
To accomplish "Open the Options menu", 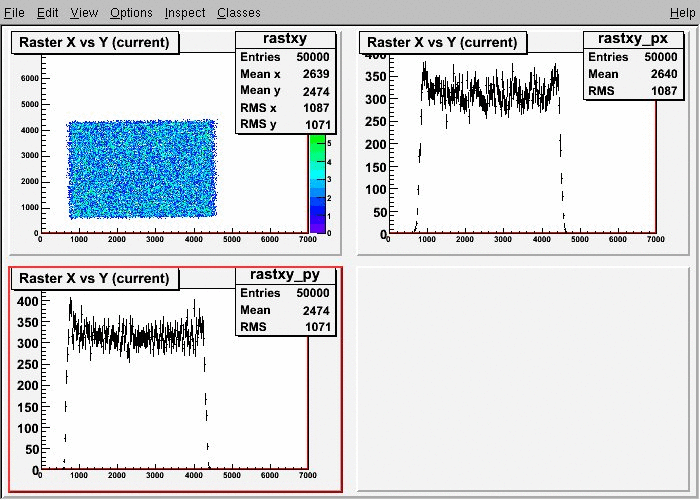I will pos(131,13).
